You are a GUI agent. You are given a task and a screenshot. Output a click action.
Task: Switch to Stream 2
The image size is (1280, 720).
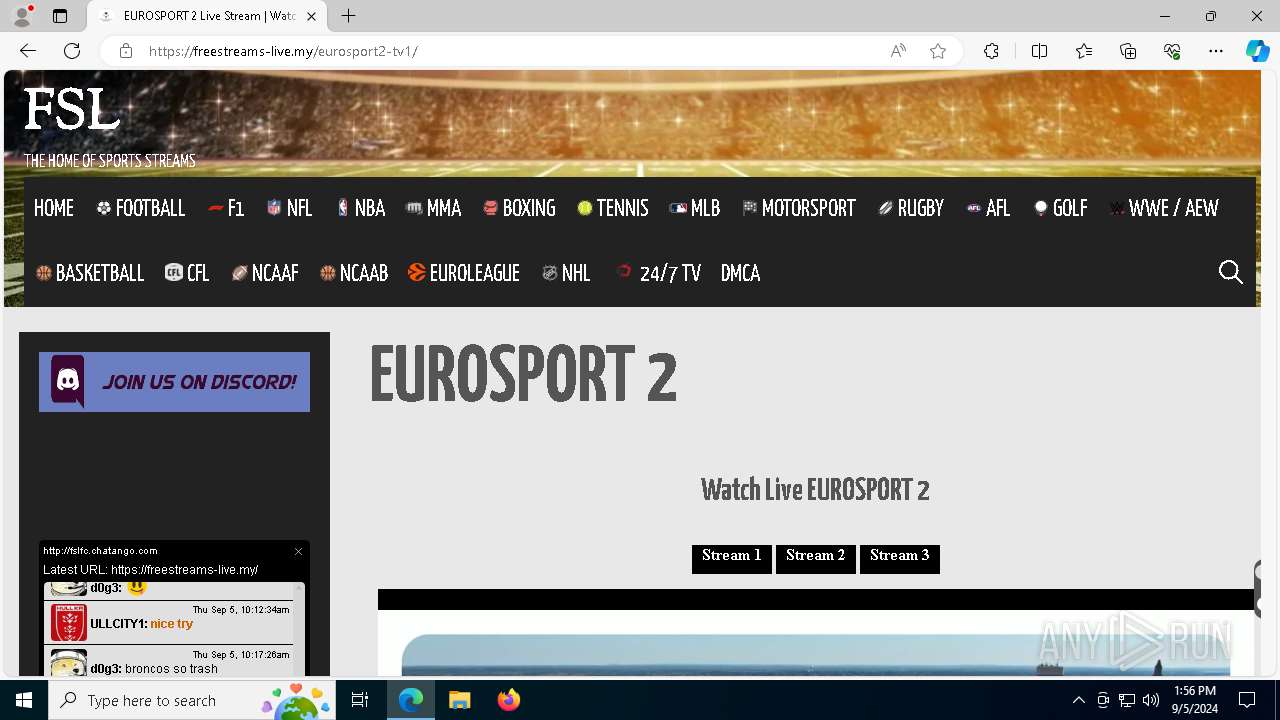click(816, 558)
